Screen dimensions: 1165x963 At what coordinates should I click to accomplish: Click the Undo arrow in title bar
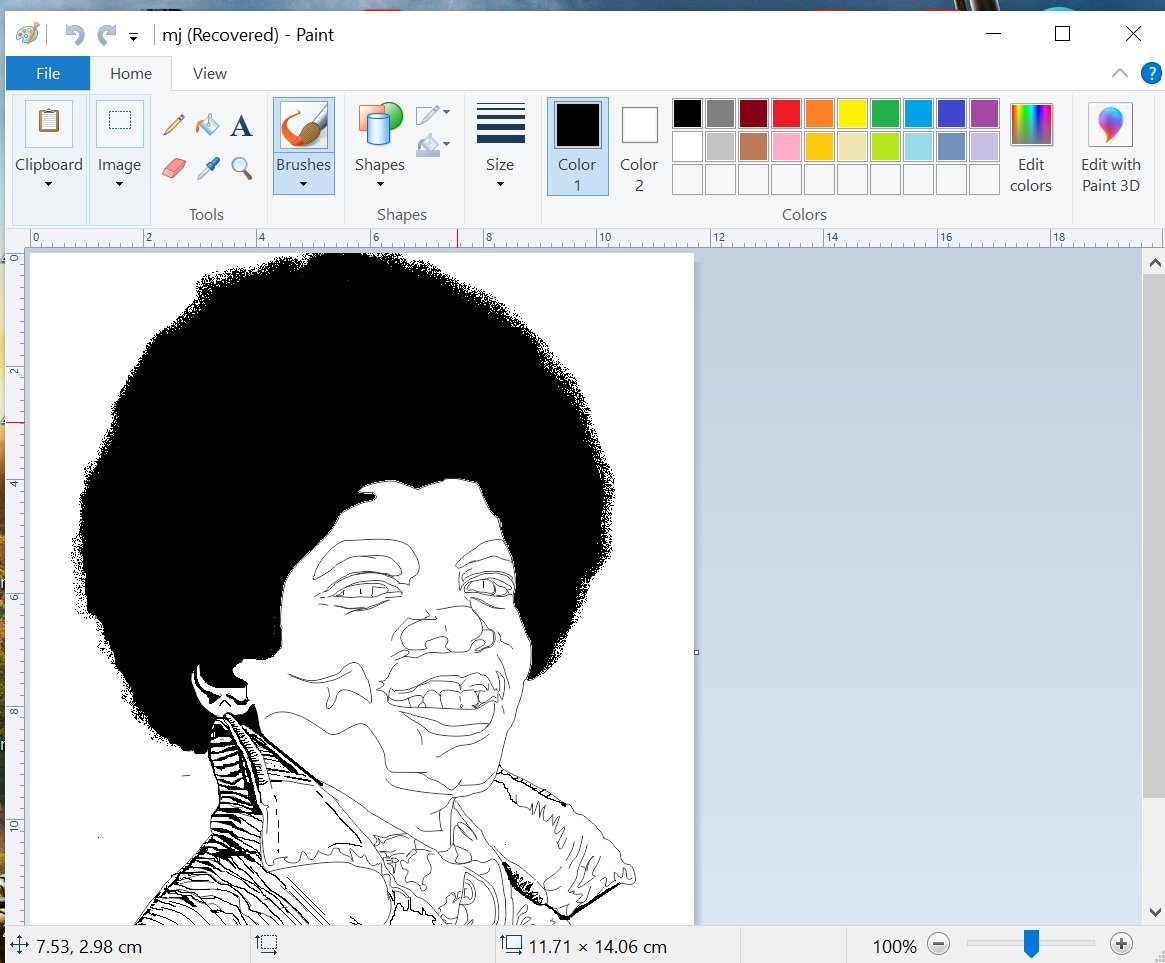click(74, 34)
